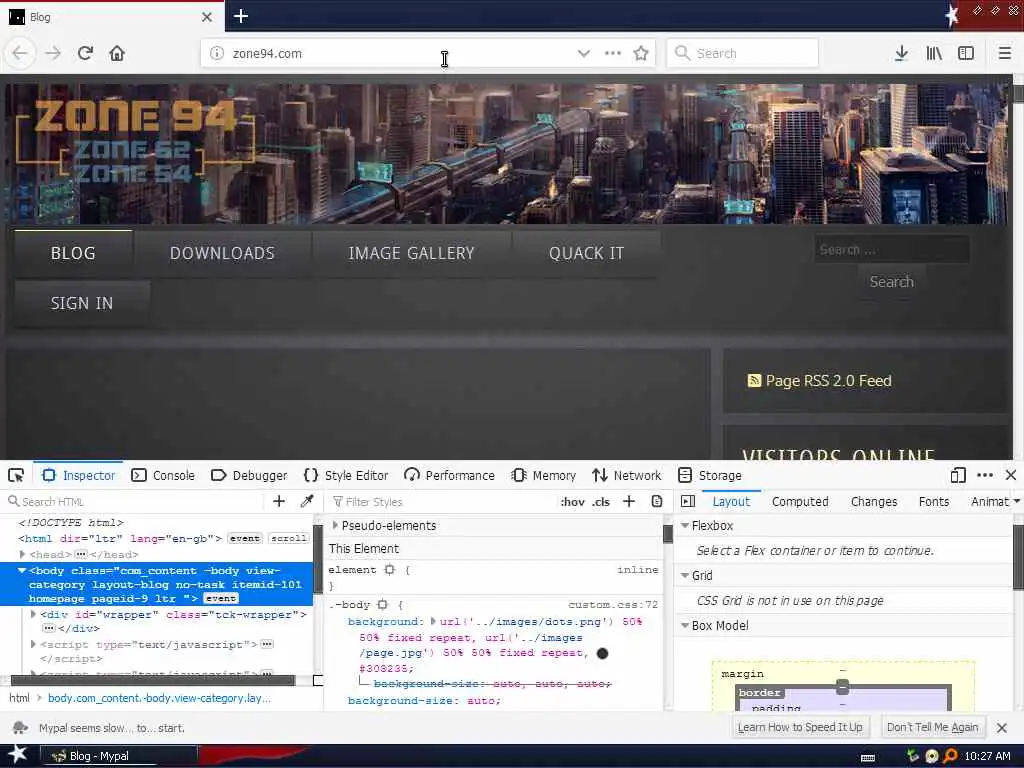The height and width of the screenshot is (768, 1024).
Task: Highlight the .-body selector target icon
Action: (x=383, y=605)
